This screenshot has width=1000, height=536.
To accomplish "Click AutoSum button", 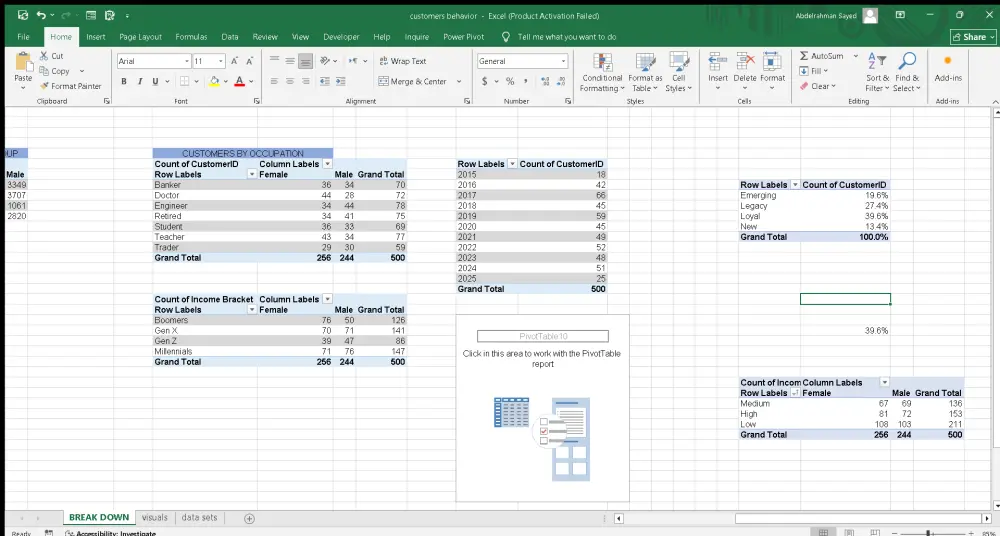I will click(822, 56).
